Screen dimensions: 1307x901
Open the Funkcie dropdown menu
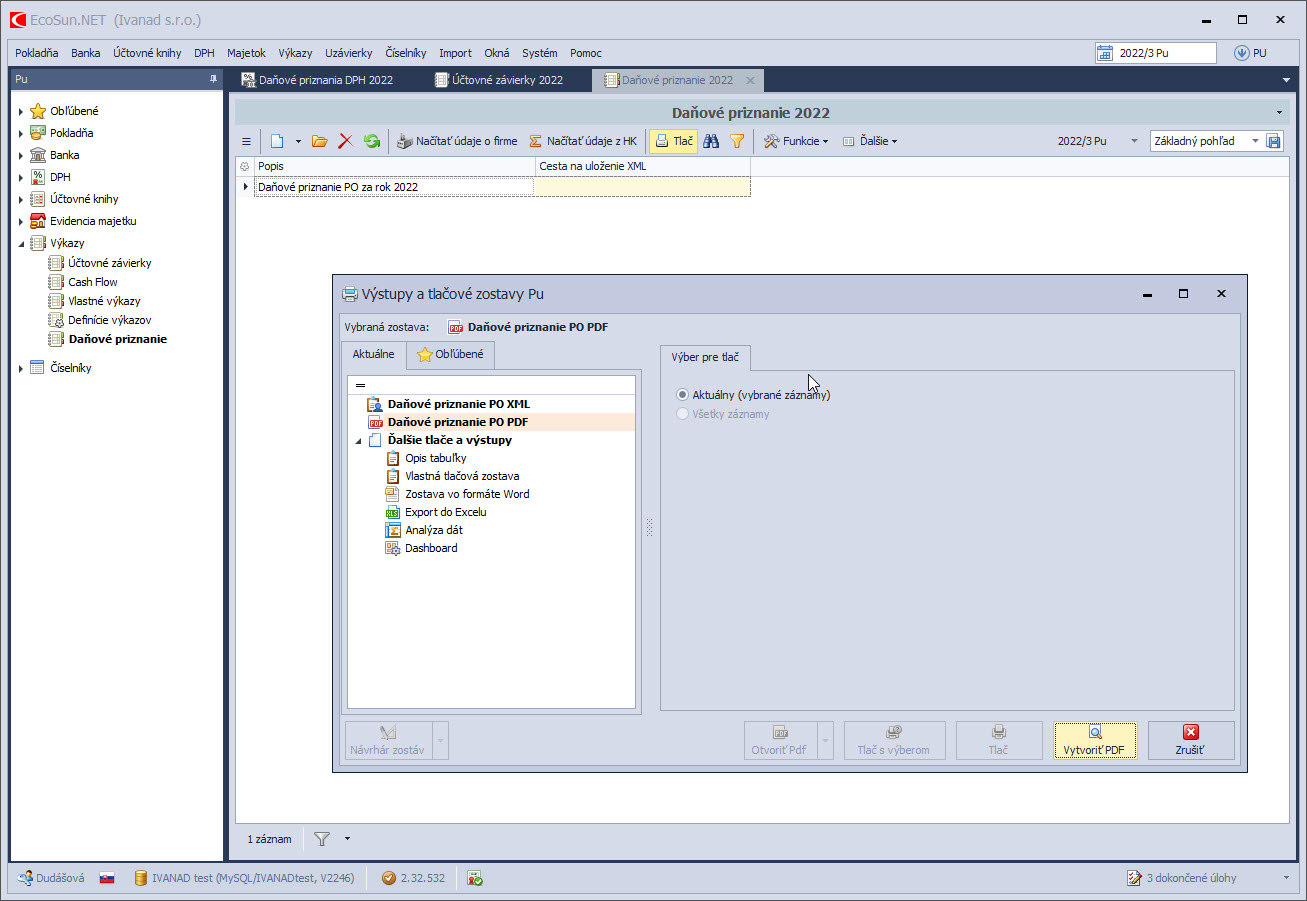[797, 142]
